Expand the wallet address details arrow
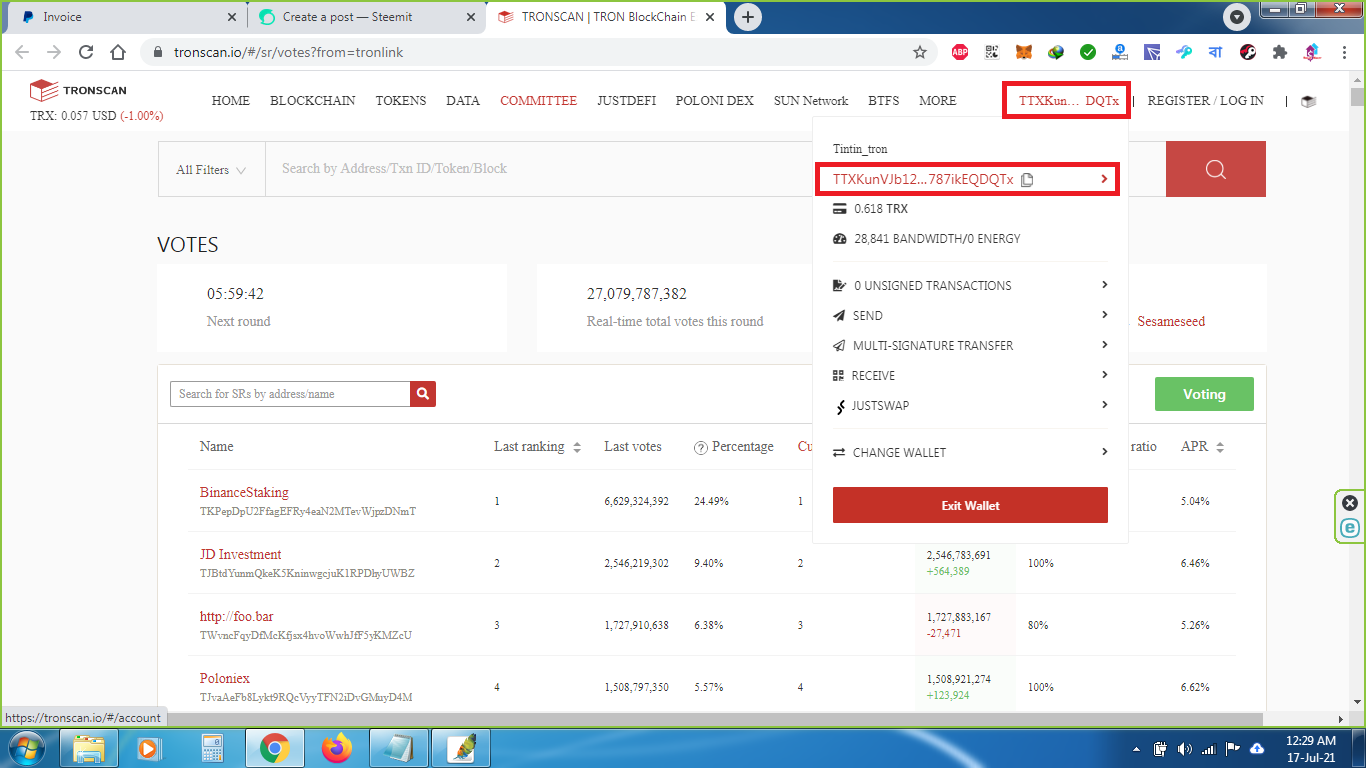The height and width of the screenshot is (768, 1366). pyautogui.click(x=1104, y=179)
